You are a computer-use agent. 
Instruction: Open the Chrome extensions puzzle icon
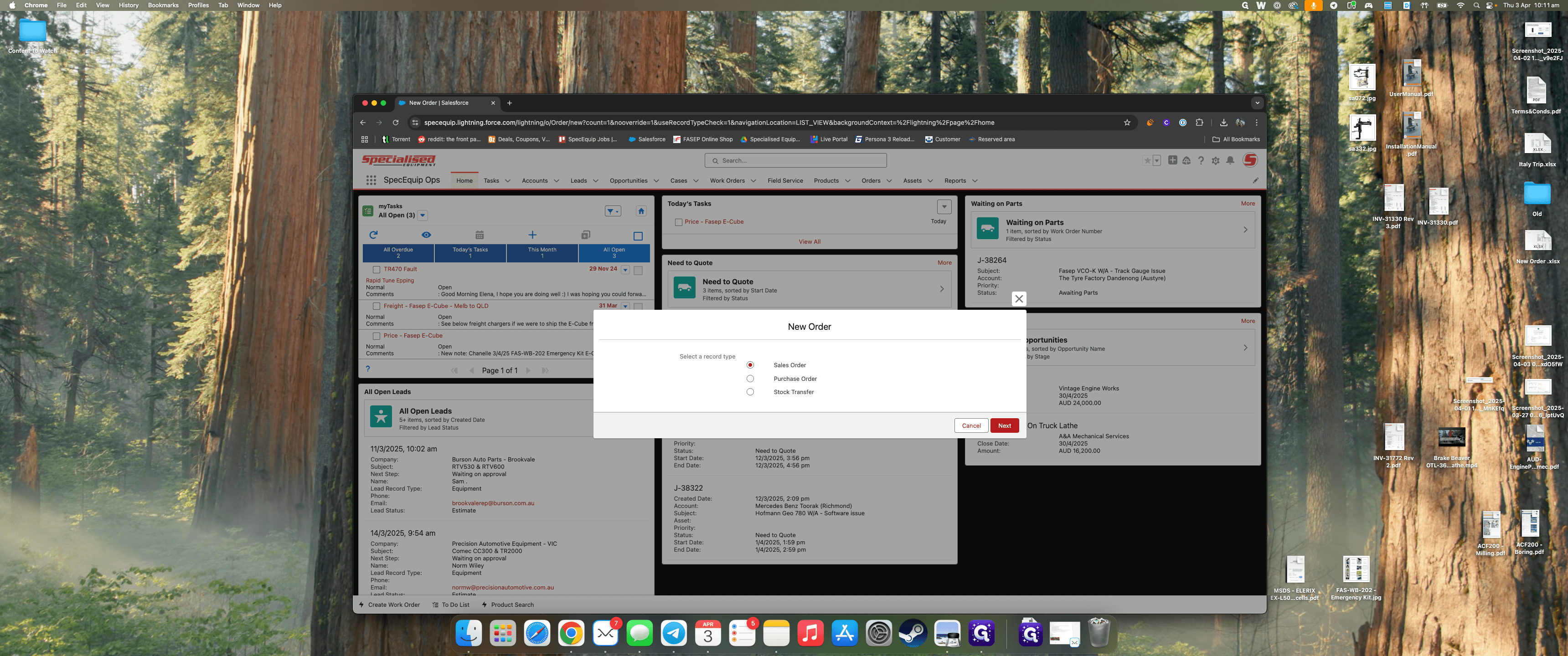point(1198,122)
